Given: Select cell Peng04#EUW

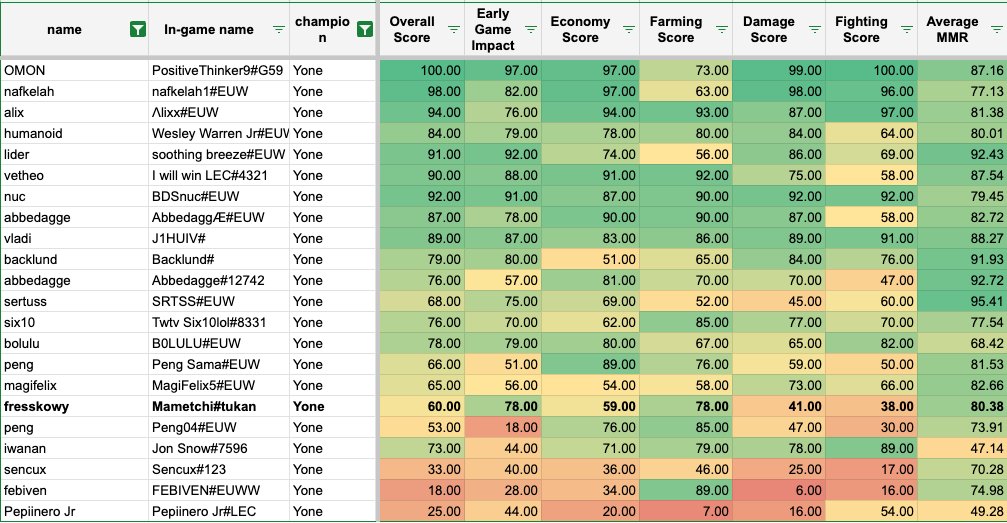Looking at the screenshot, I should point(219,427).
